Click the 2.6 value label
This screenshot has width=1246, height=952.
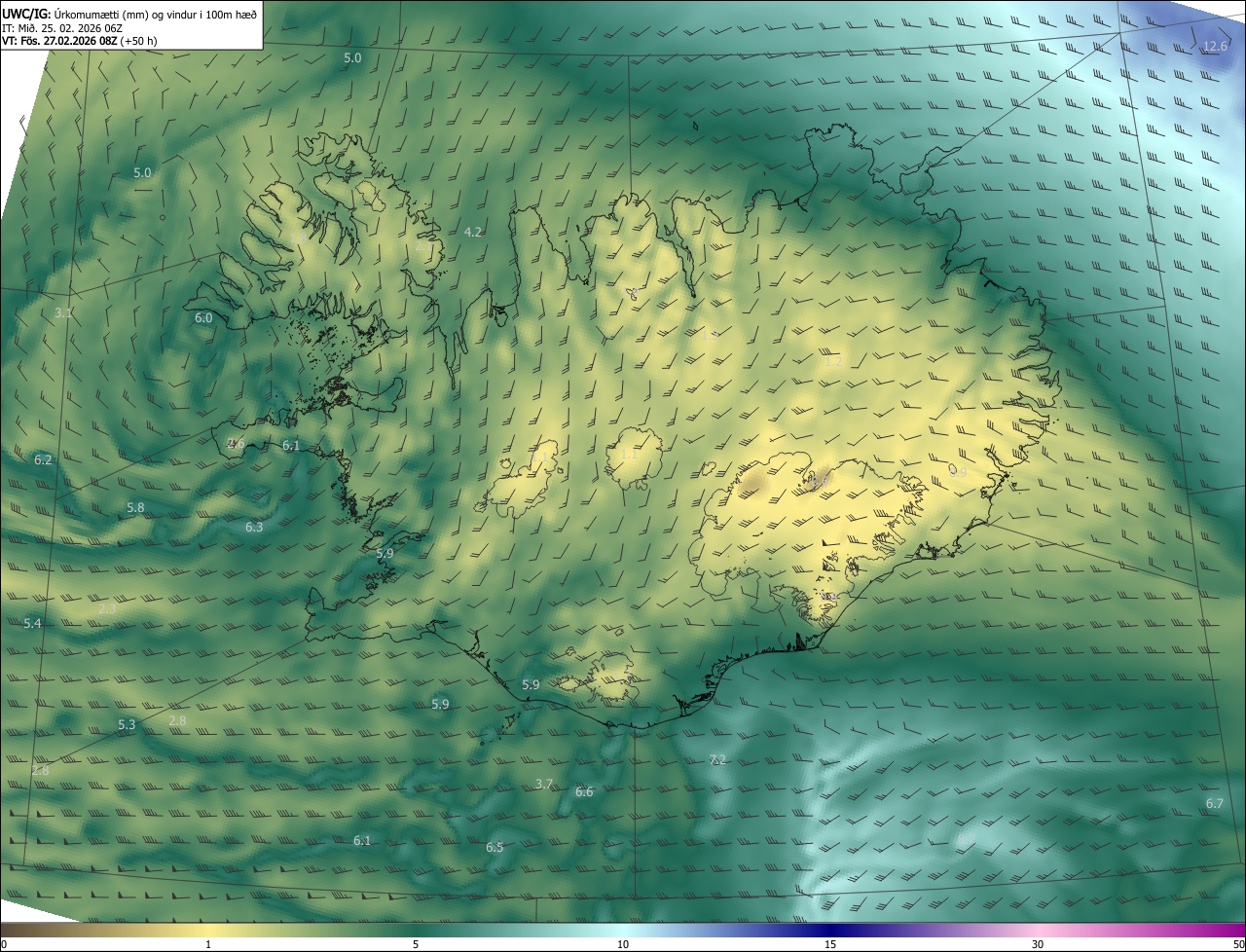tap(236, 443)
